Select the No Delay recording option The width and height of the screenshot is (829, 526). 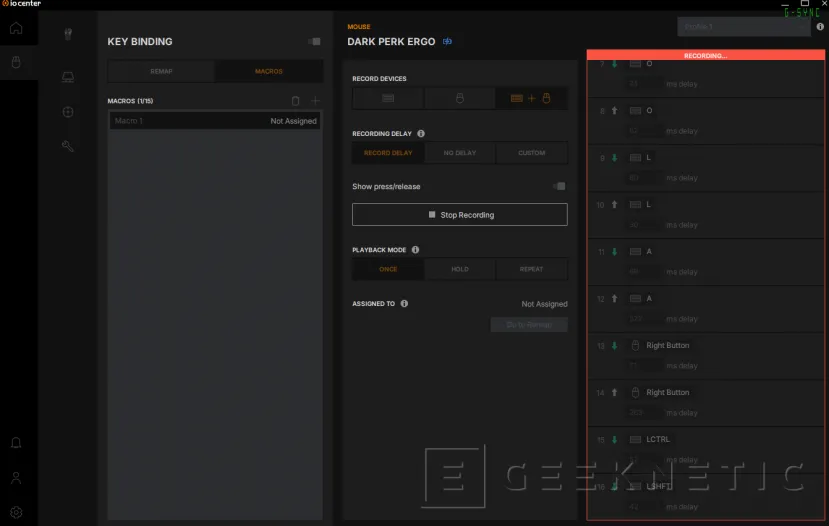coord(459,153)
